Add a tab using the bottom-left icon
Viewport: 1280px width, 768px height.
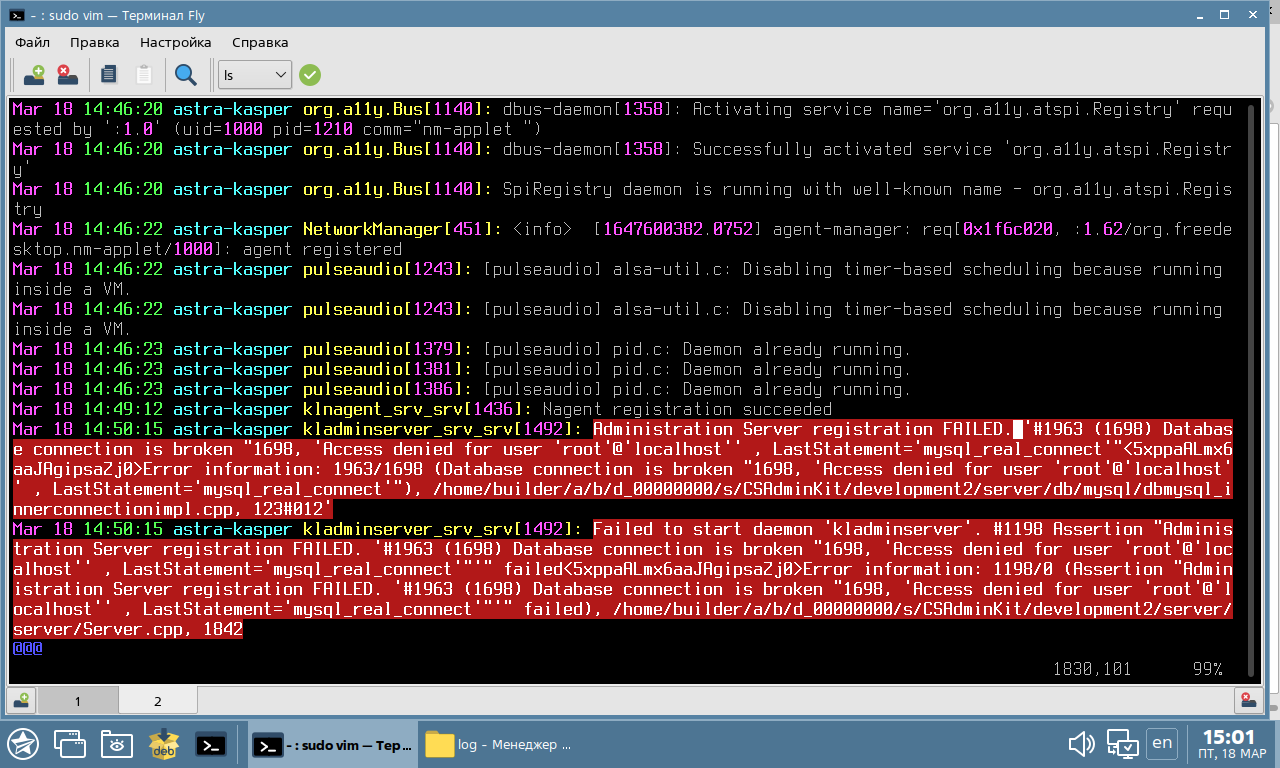(21, 701)
